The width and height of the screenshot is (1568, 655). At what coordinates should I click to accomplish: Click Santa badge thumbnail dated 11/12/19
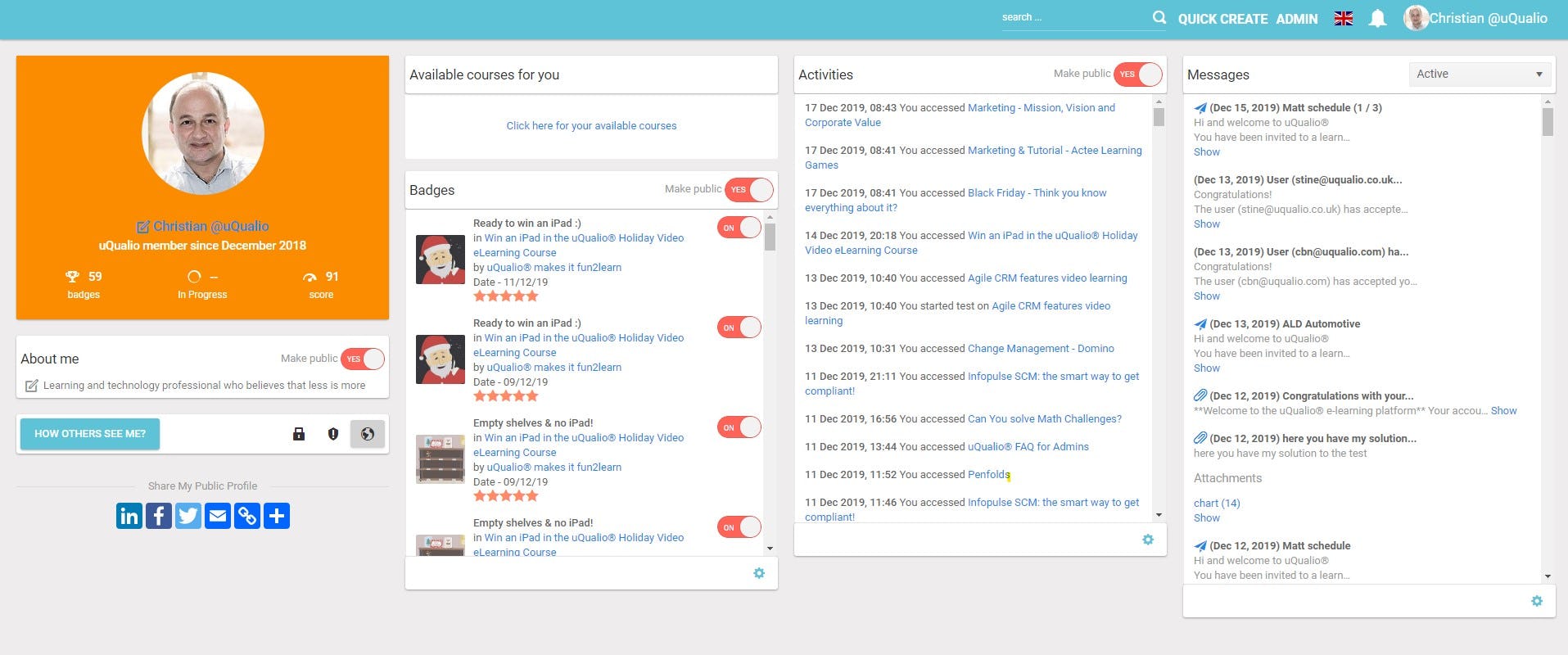(x=441, y=260)
